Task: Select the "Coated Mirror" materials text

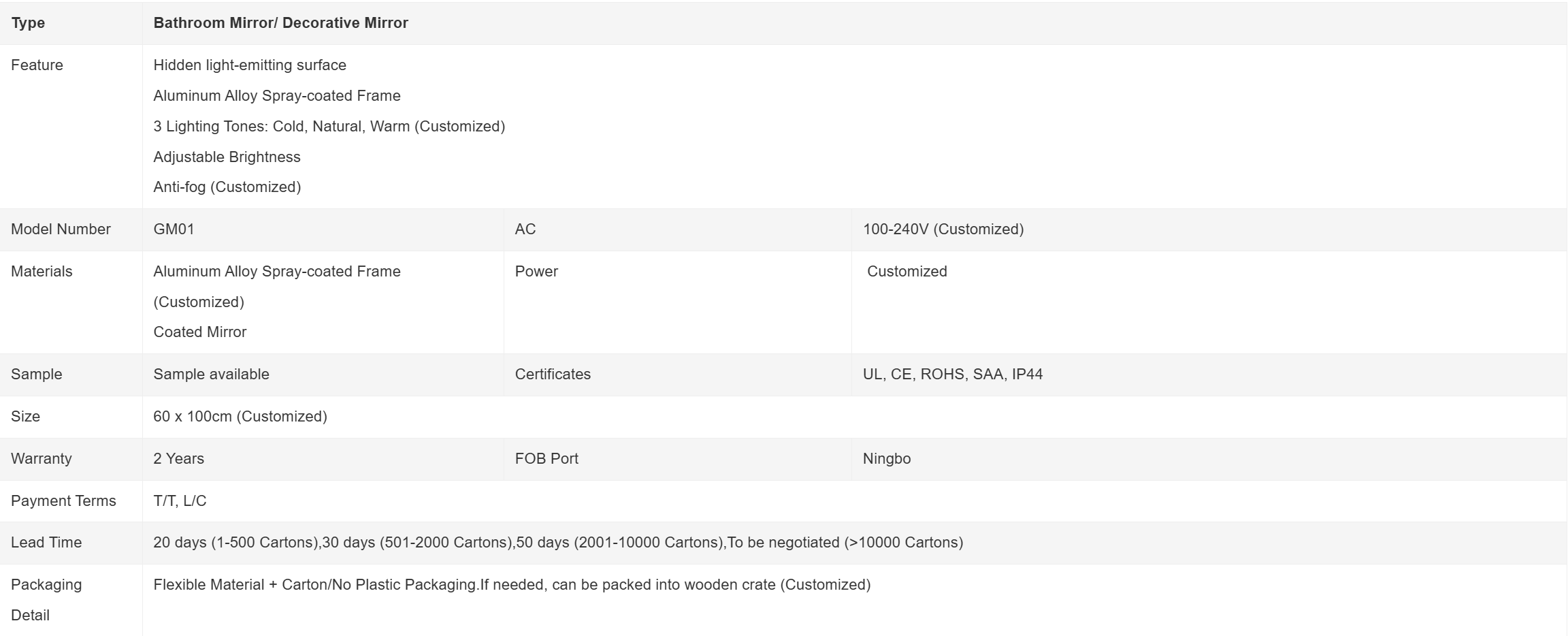Action: tap(199, 332)
